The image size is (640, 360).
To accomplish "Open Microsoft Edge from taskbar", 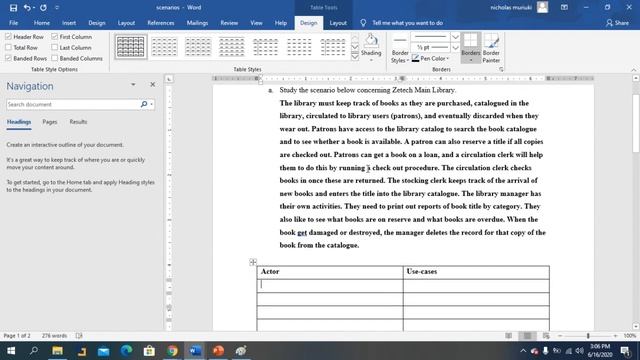I will coord(127,351).
